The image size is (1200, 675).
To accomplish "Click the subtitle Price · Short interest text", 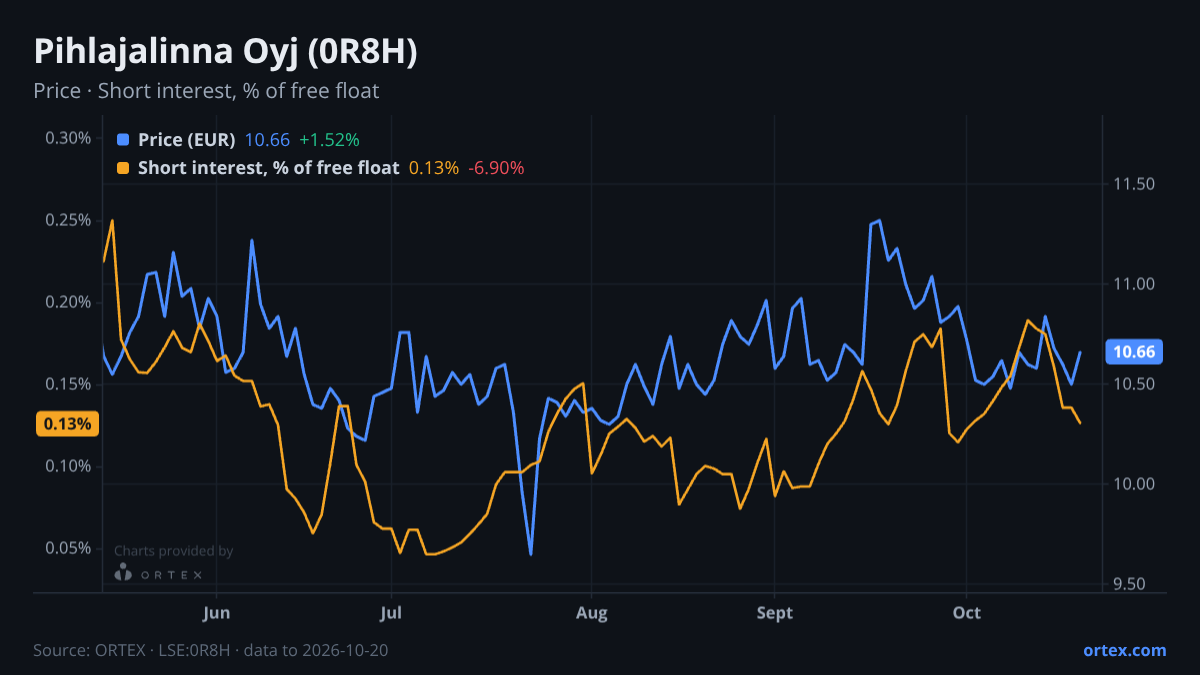I will [x=206, y=91].
